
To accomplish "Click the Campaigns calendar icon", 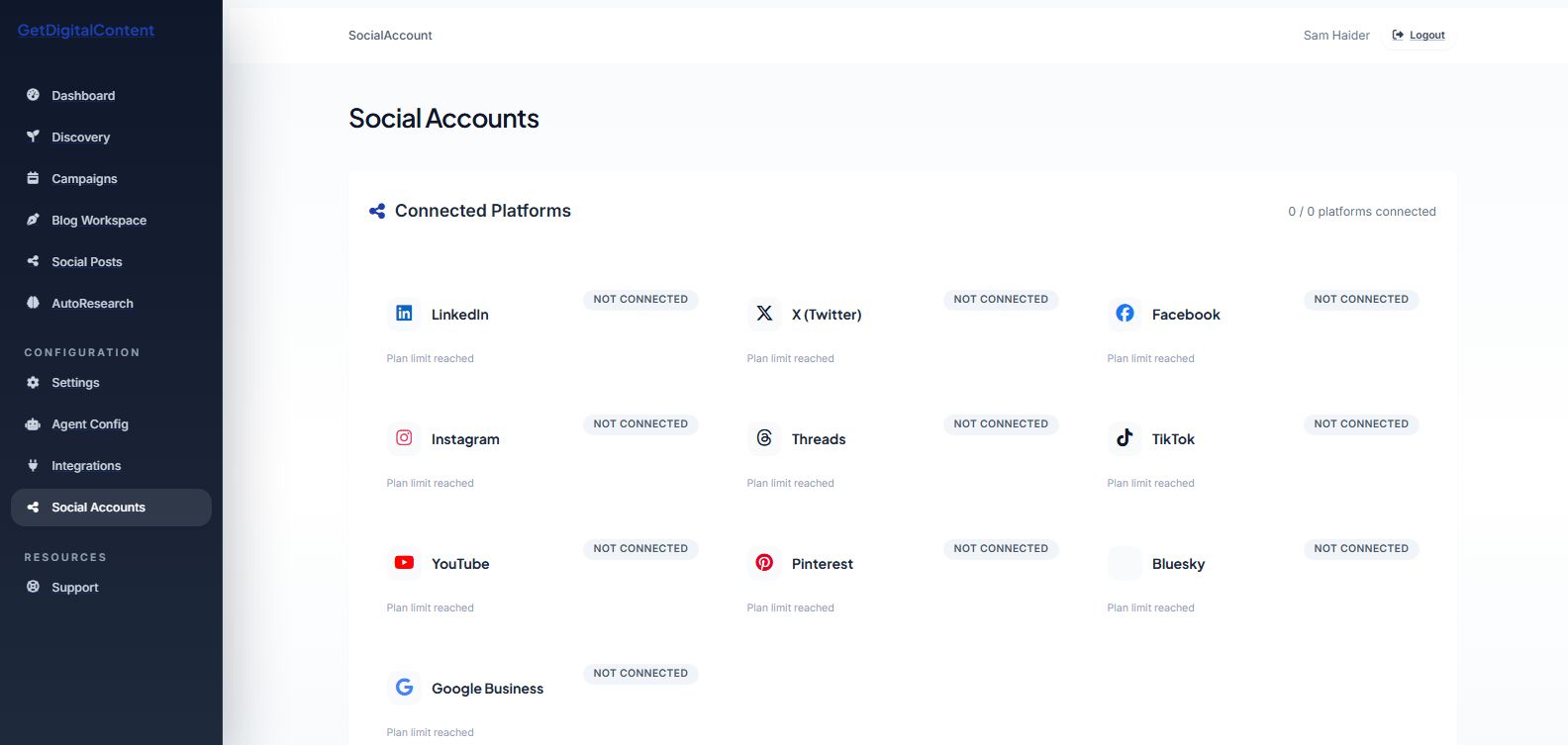I will [33, 178].
